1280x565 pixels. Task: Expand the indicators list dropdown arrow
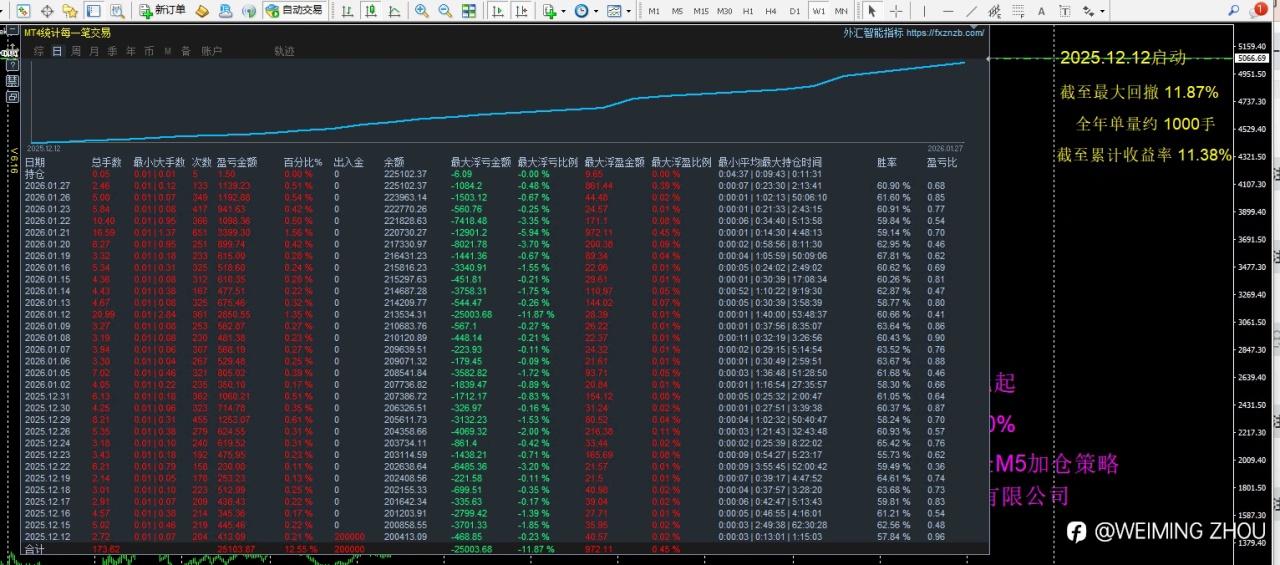click(x=562, y=11)
